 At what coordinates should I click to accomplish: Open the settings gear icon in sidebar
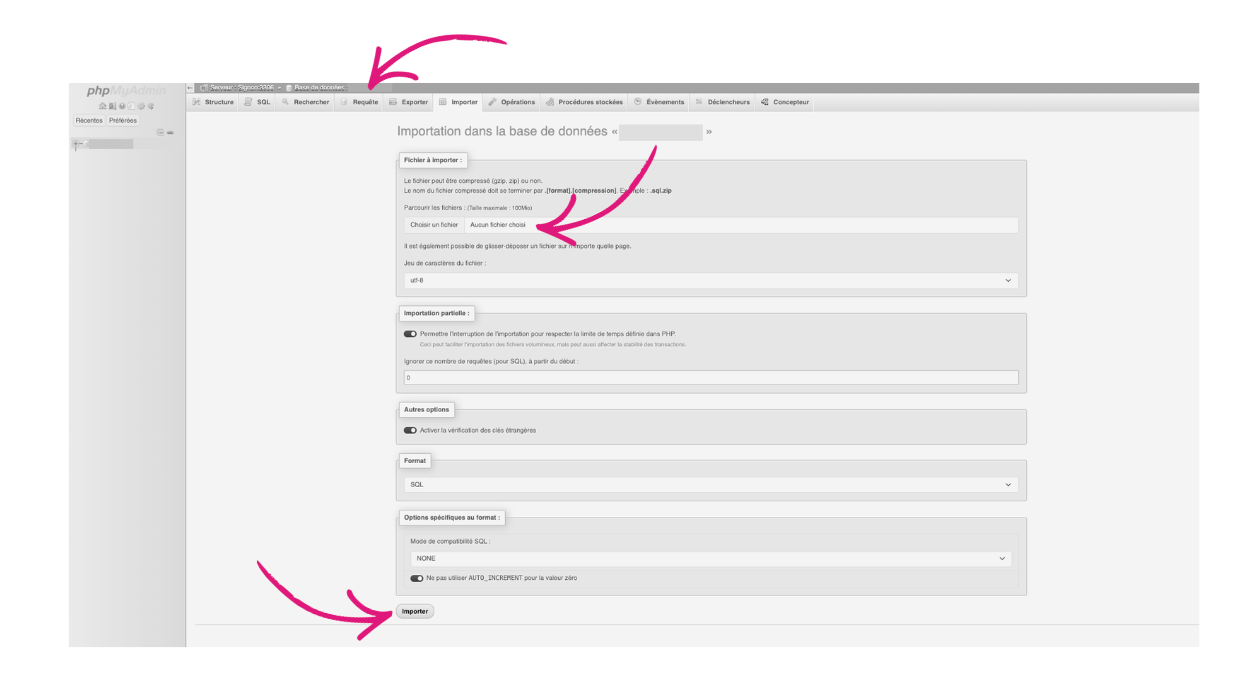141,106
